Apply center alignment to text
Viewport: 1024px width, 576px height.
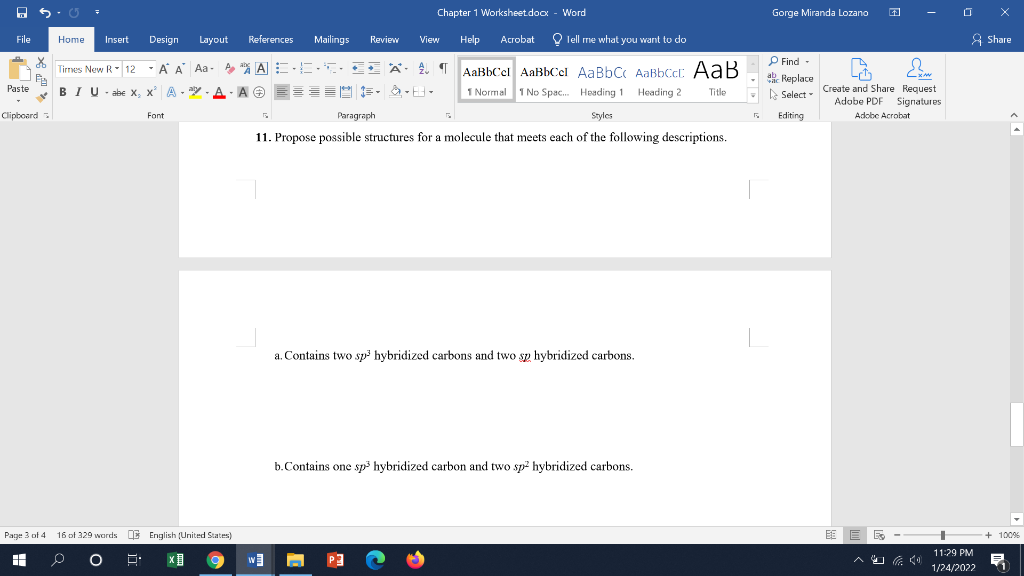pos(300,92)
